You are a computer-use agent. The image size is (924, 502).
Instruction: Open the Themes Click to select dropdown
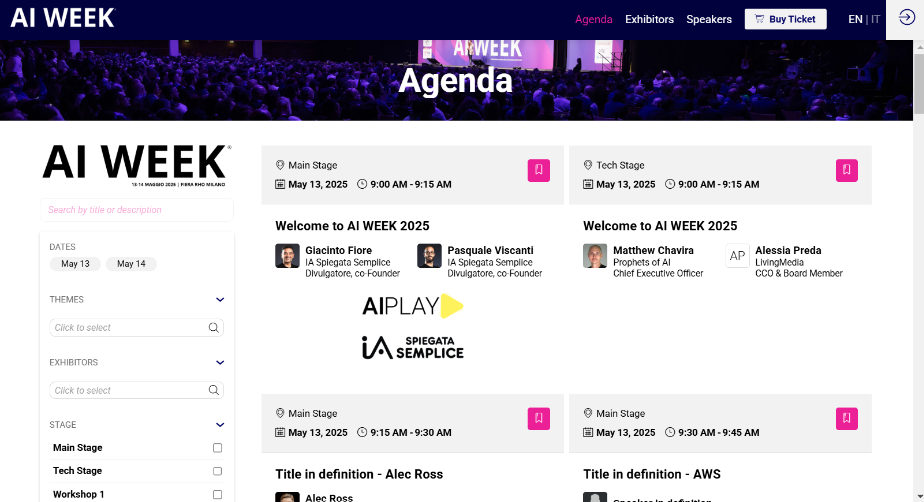[136, 328]
